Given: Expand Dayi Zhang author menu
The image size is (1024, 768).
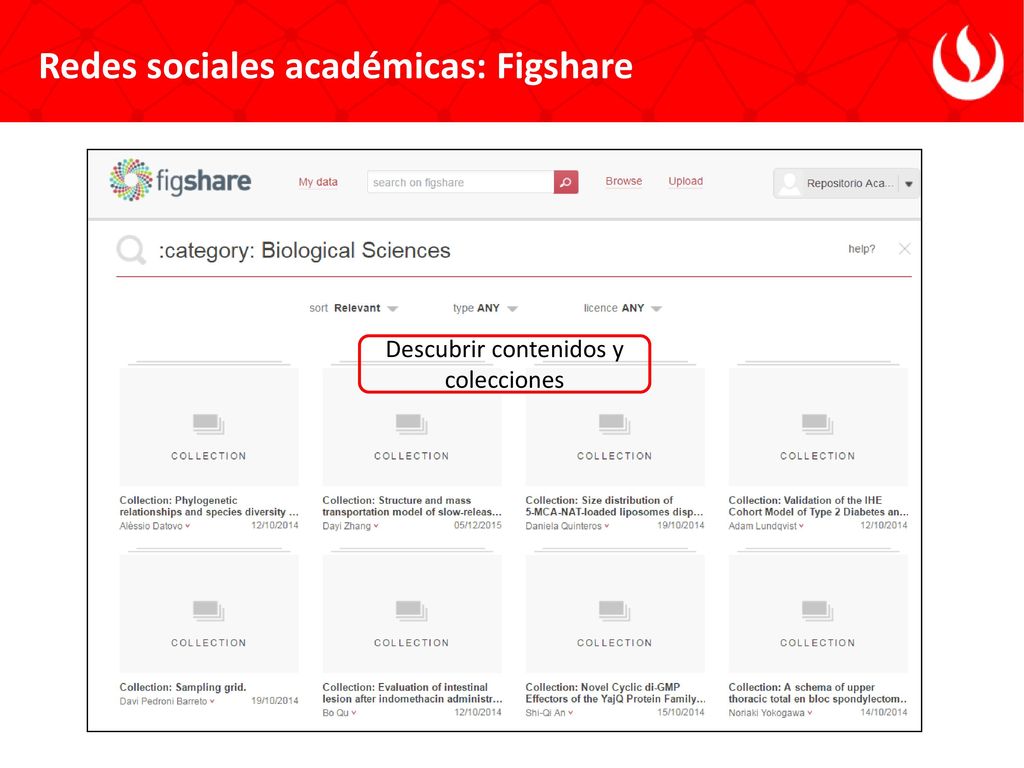Looking at the screenshot, I should pos(376,526).
